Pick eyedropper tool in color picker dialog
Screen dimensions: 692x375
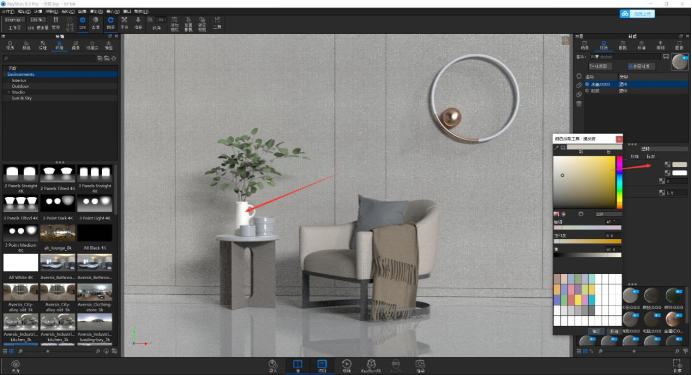(557, 148)
